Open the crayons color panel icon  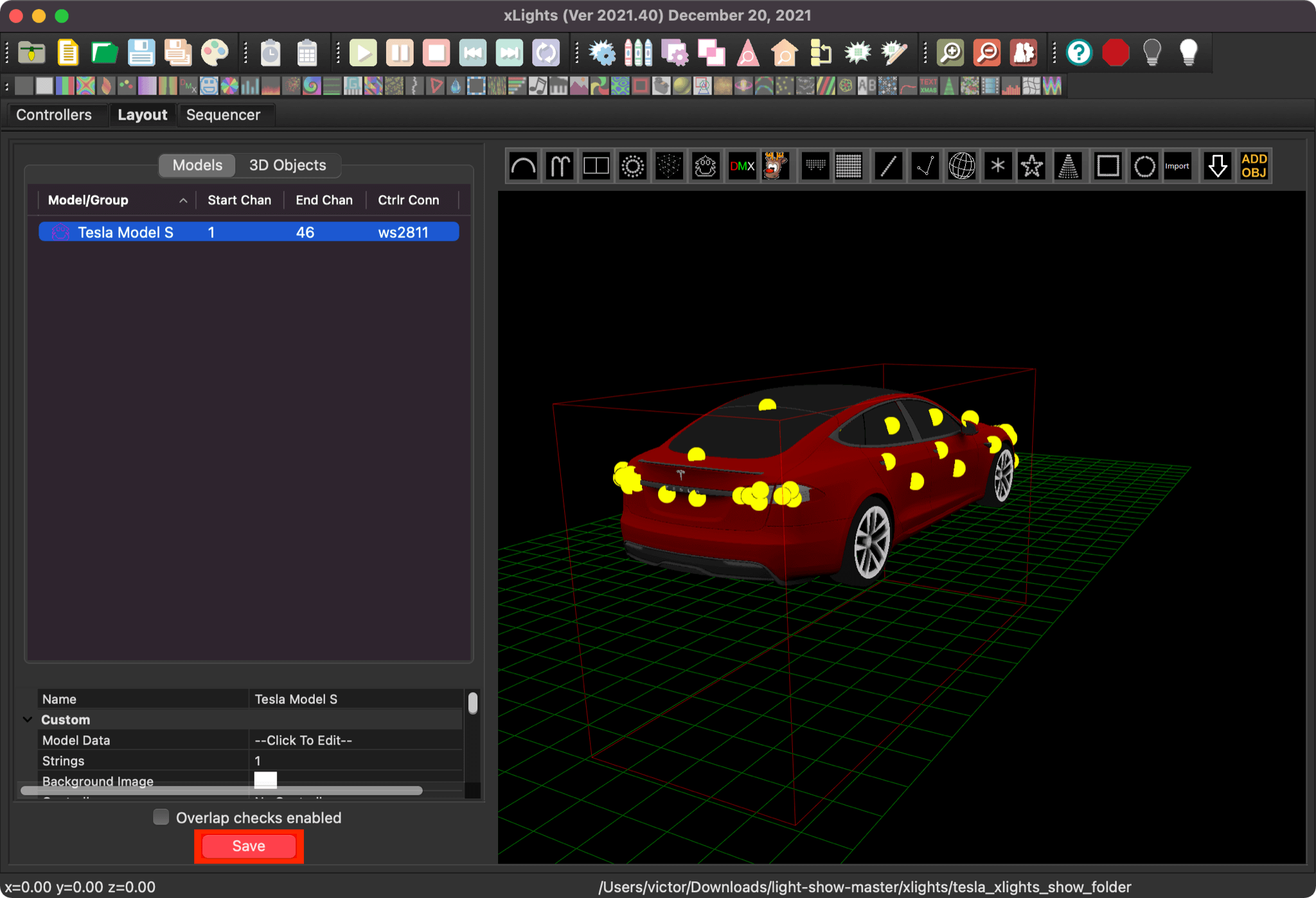point(639,53)
